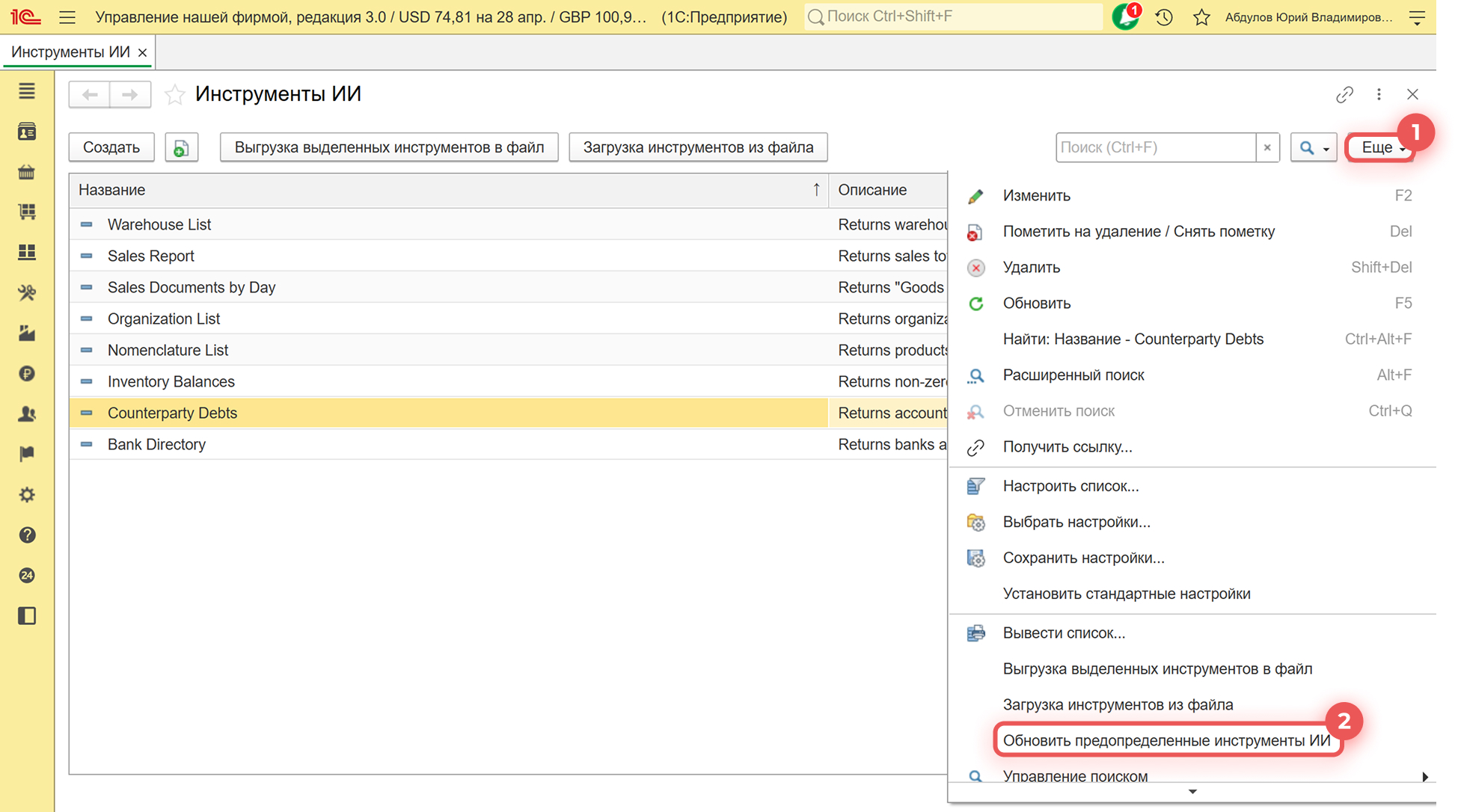Click the scroll-down arrow at menu bottom
The width and height of the screenshot is (1458, 812).
1192,792
